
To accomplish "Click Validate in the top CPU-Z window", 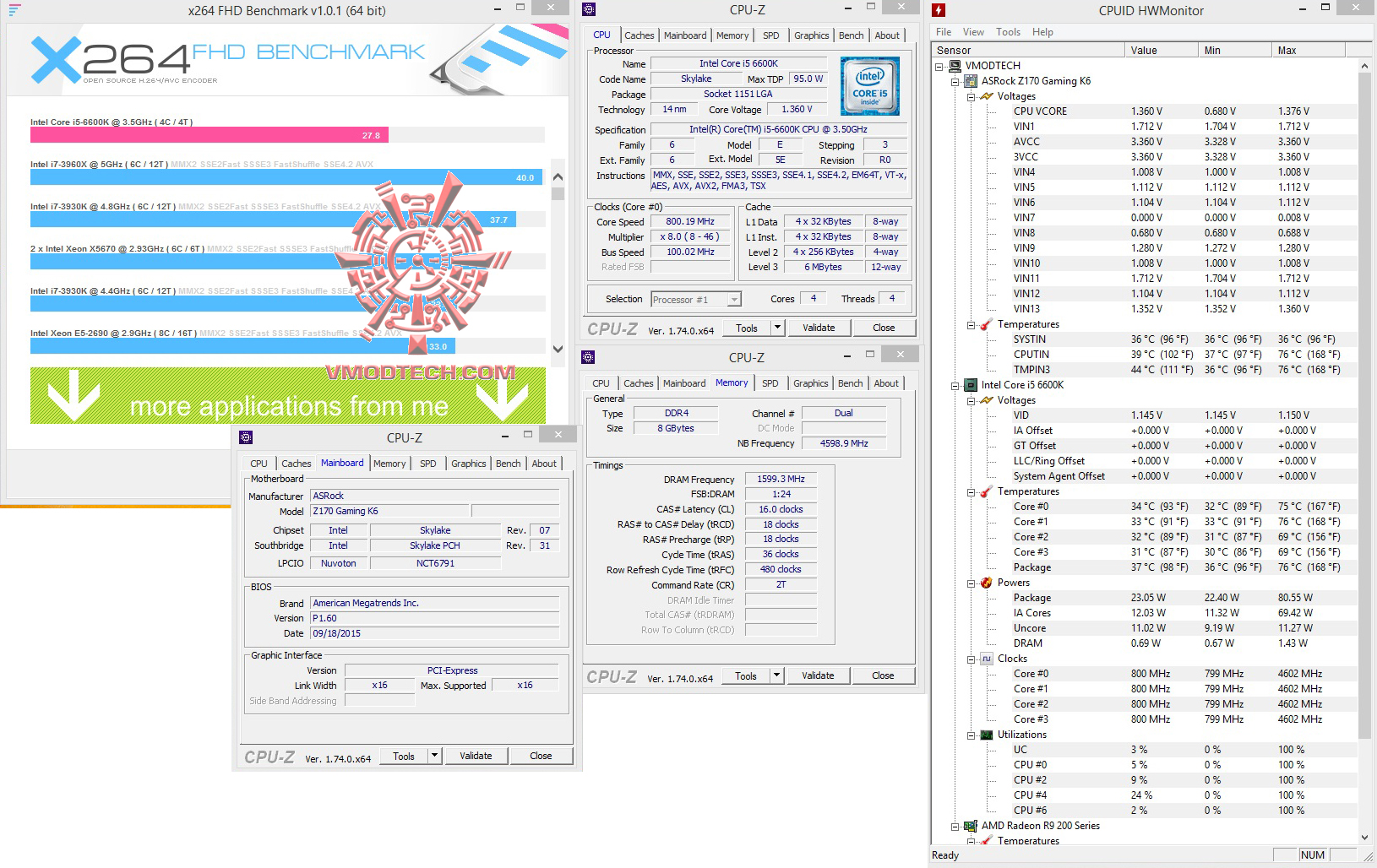I will (x=819, y=328).
